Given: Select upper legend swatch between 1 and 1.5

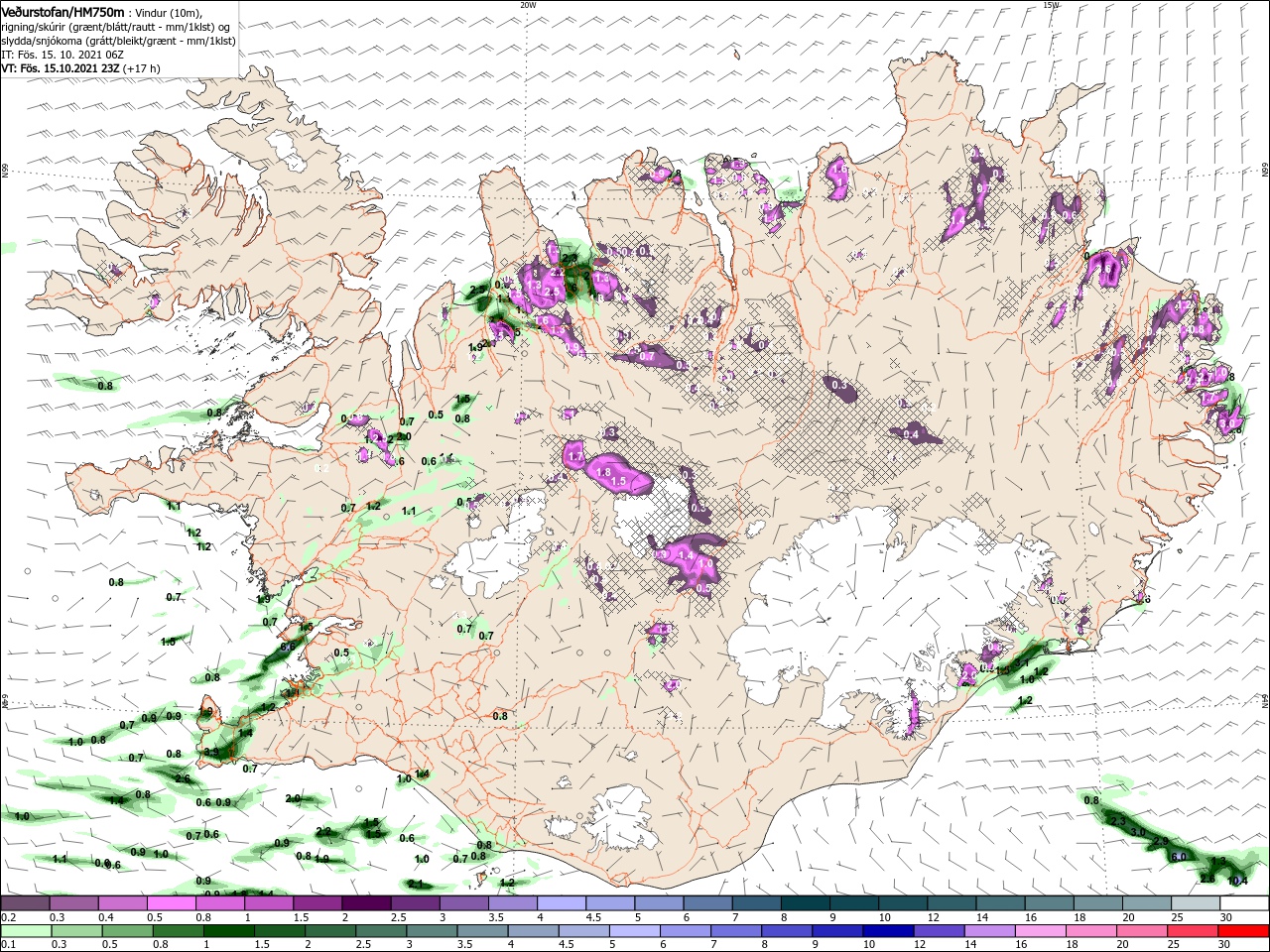Looking at the screenshot, I should [x=268, y=903].
